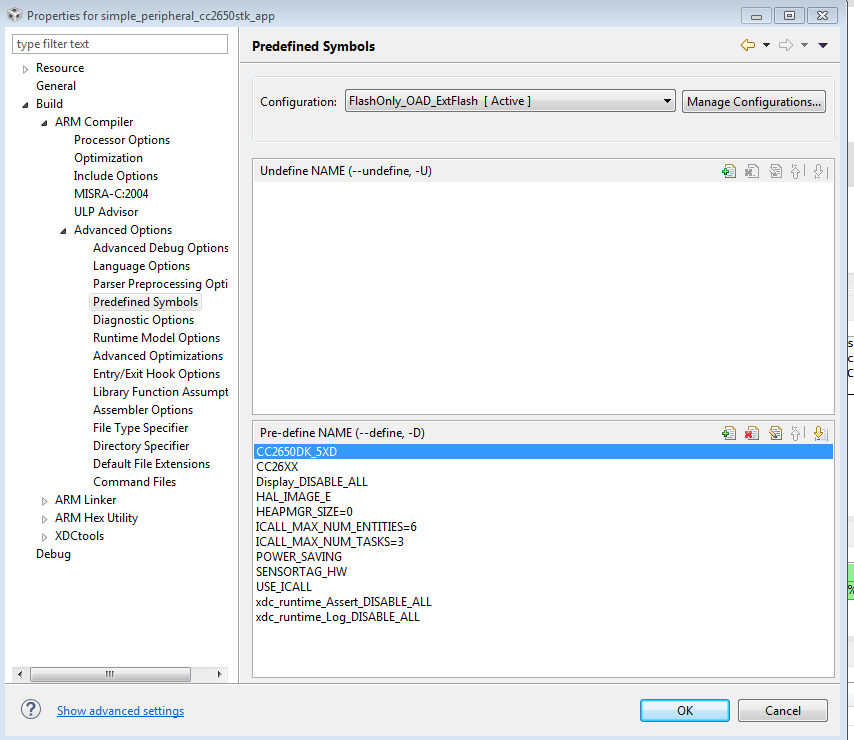854x740 pixels.
Task: Go forward to next properties page
Action: 786,45
